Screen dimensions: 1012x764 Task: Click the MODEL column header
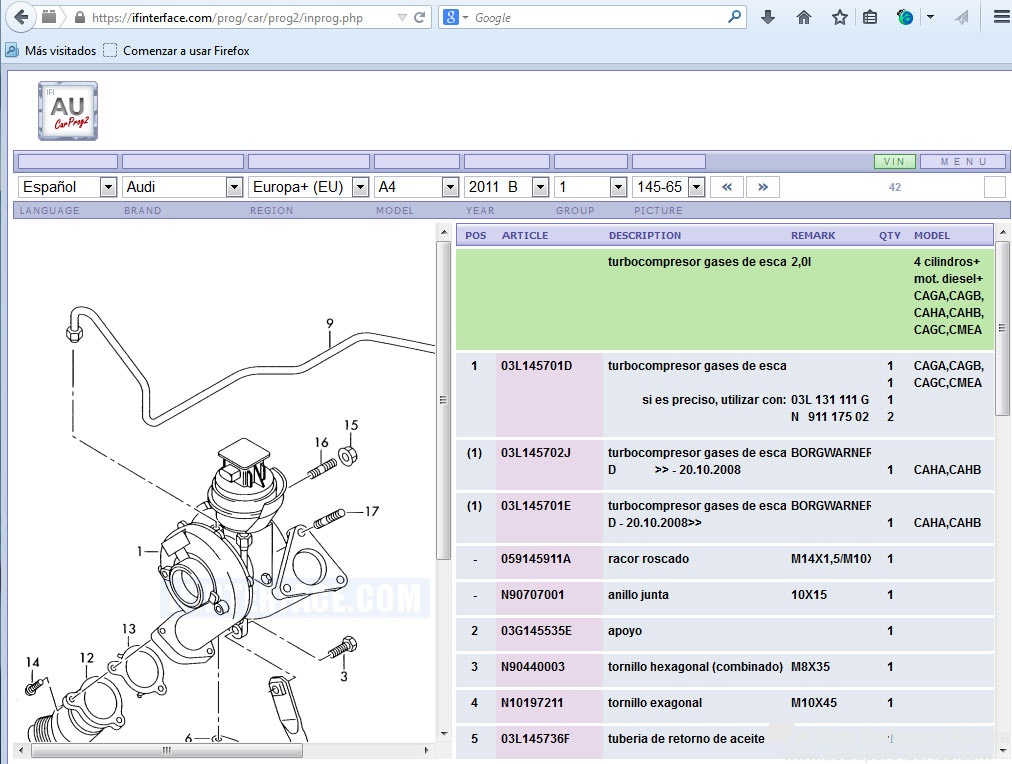coord(932,236)
